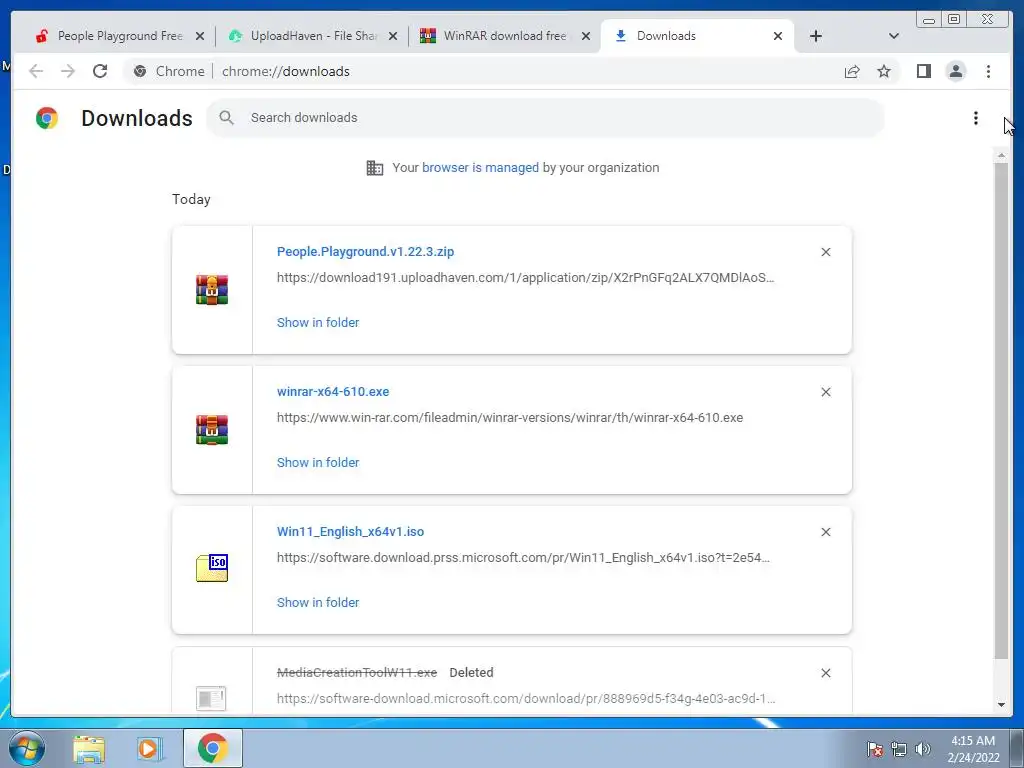Click the managed organization building icon
This screenshot has width=1024, height=768.
coord(374,168)
